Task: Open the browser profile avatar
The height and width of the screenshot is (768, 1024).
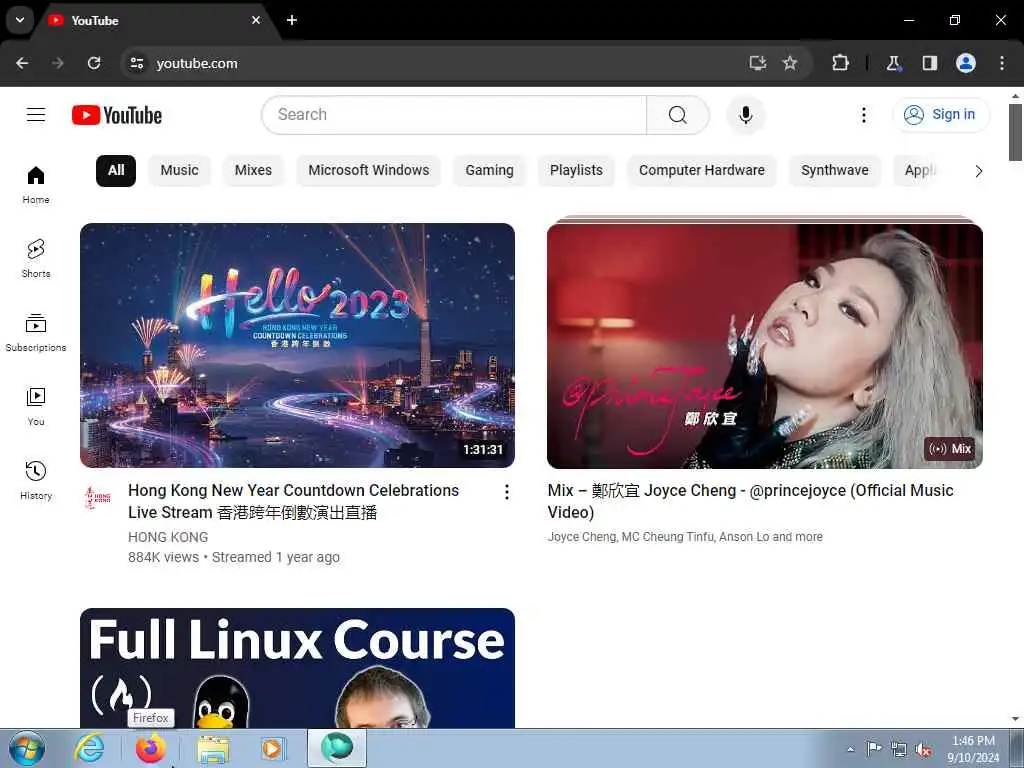Action: [966, 63]
